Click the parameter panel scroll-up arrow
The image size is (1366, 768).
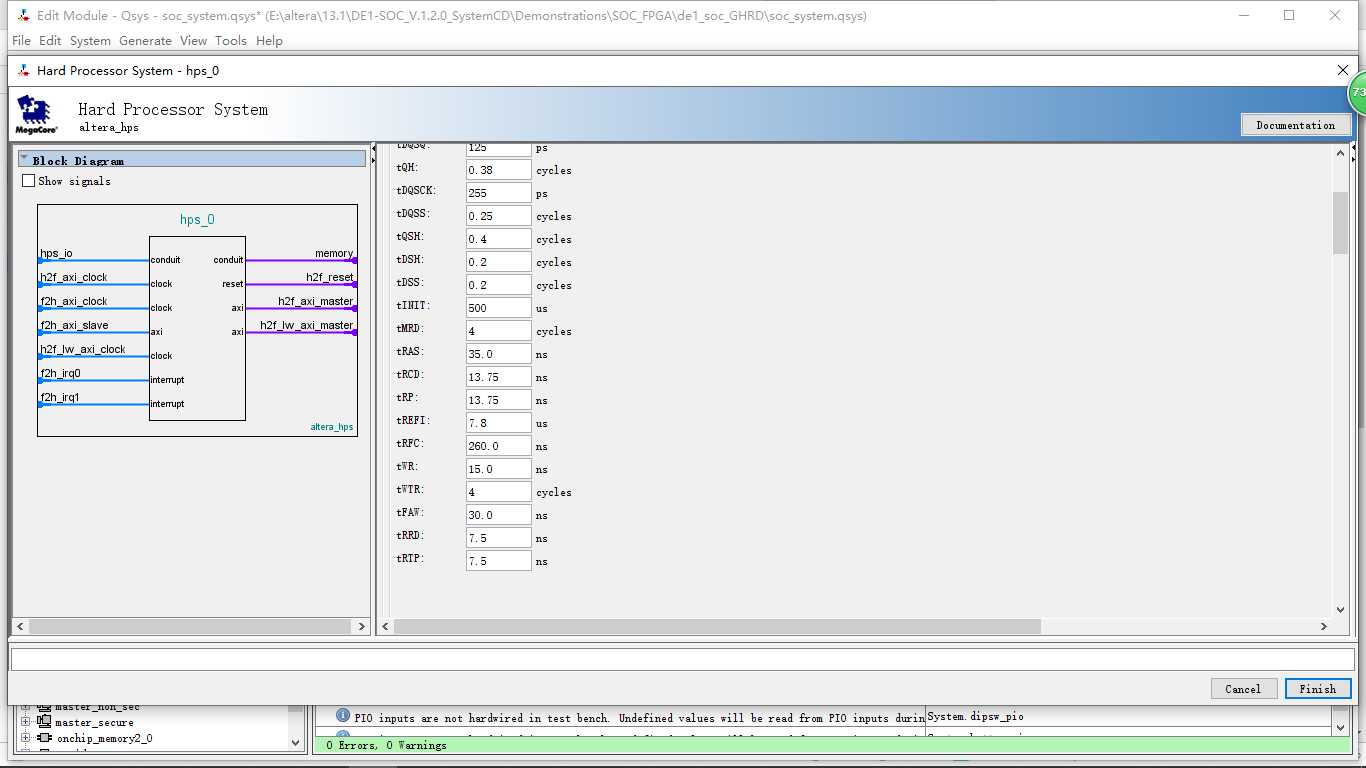click(1340, 153)
